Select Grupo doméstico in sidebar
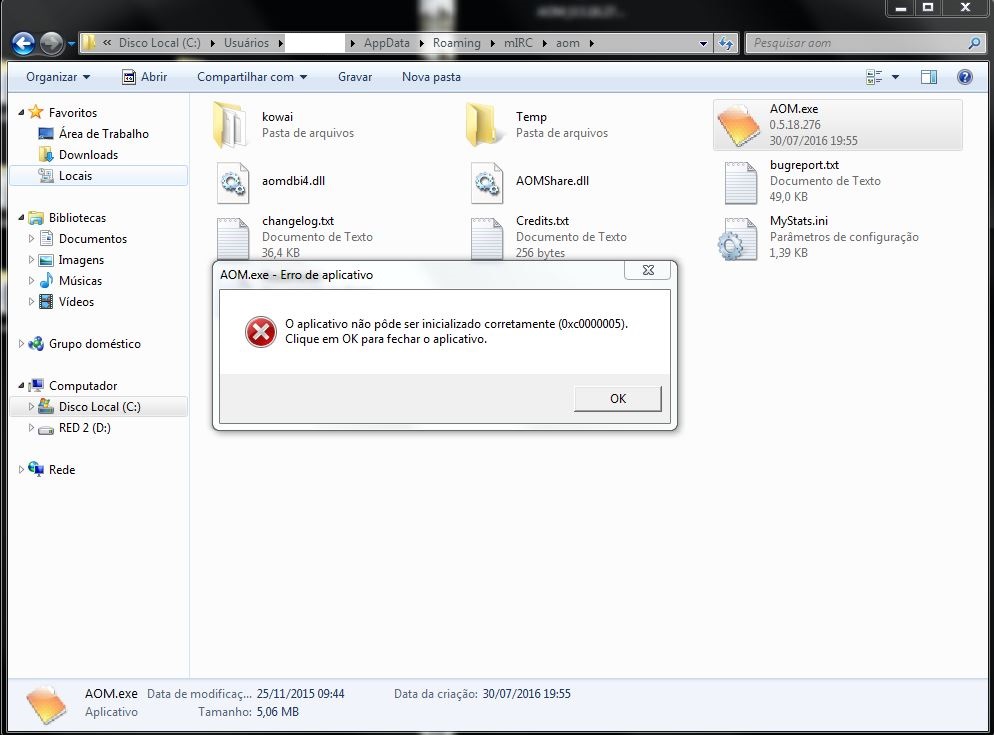This screenshot has height=735, width=994. 94,344
